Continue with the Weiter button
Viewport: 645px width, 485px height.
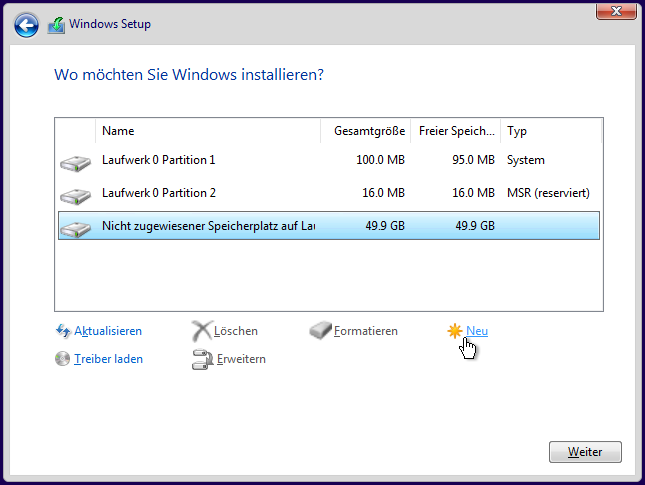coord(585,452)
